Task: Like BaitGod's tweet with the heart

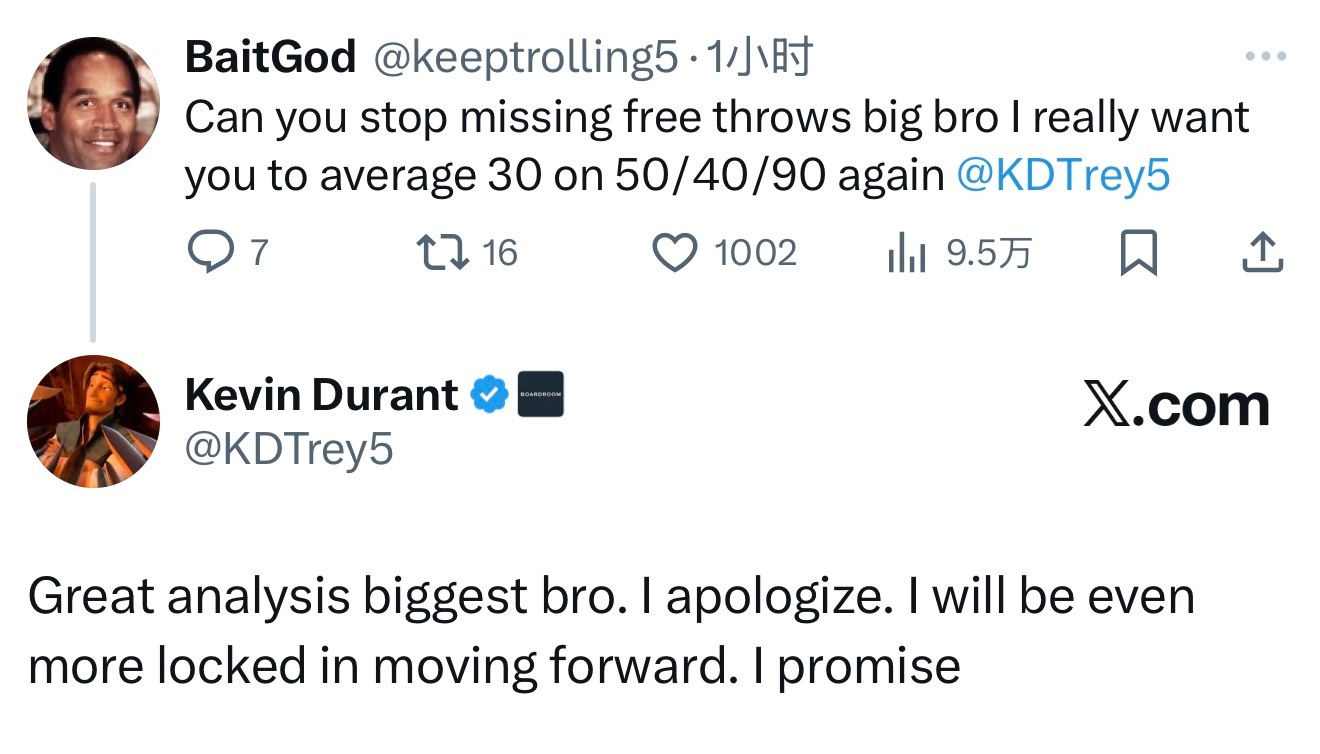Action: coord(675,253)
